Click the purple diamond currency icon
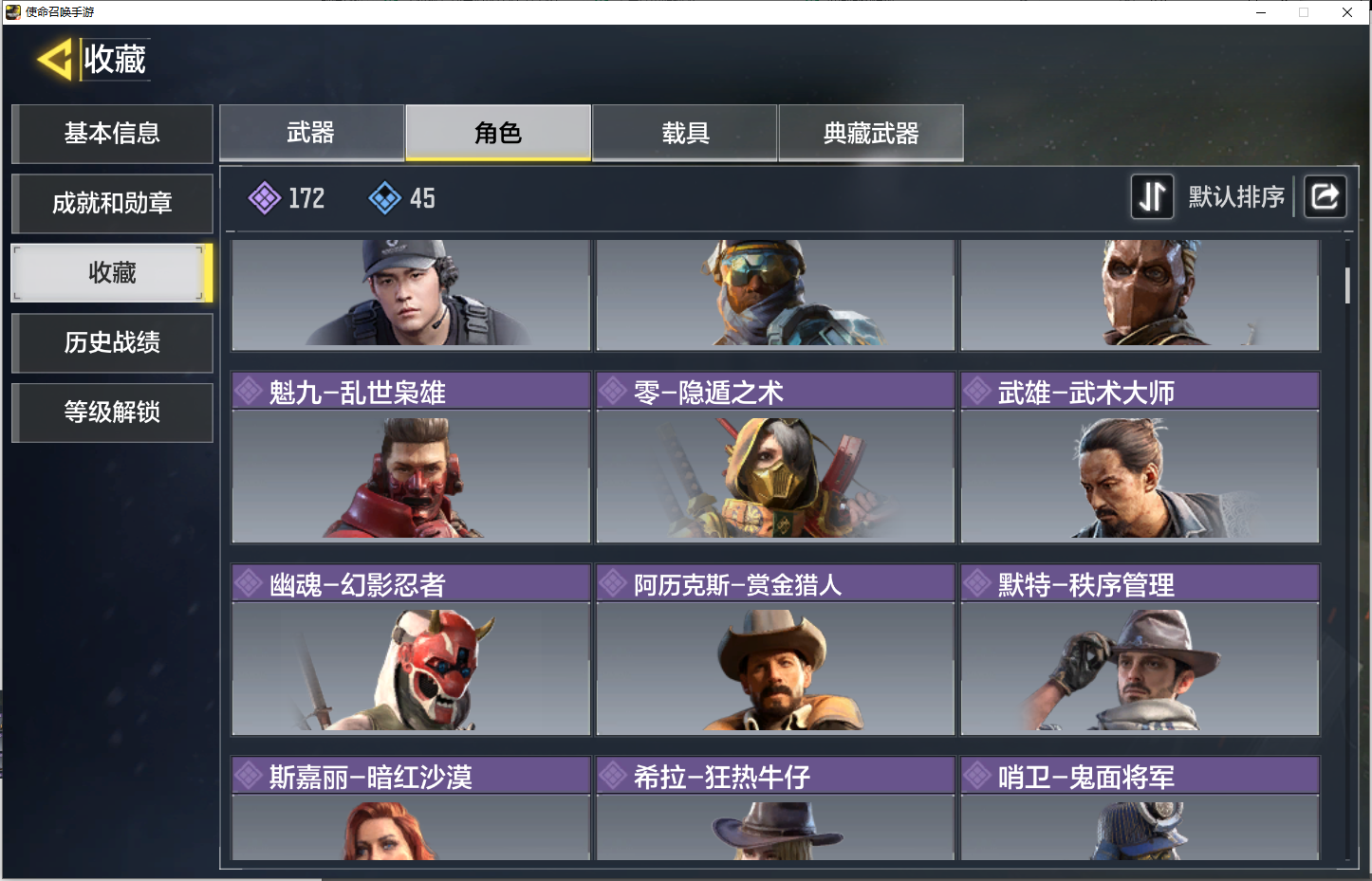 264,198
